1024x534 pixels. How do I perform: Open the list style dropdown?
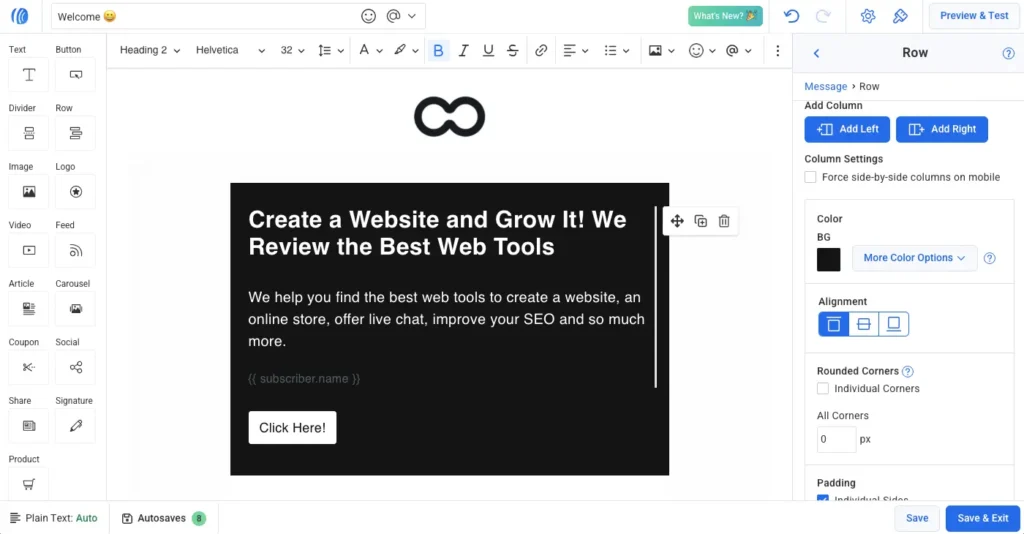tap(616, 50)
